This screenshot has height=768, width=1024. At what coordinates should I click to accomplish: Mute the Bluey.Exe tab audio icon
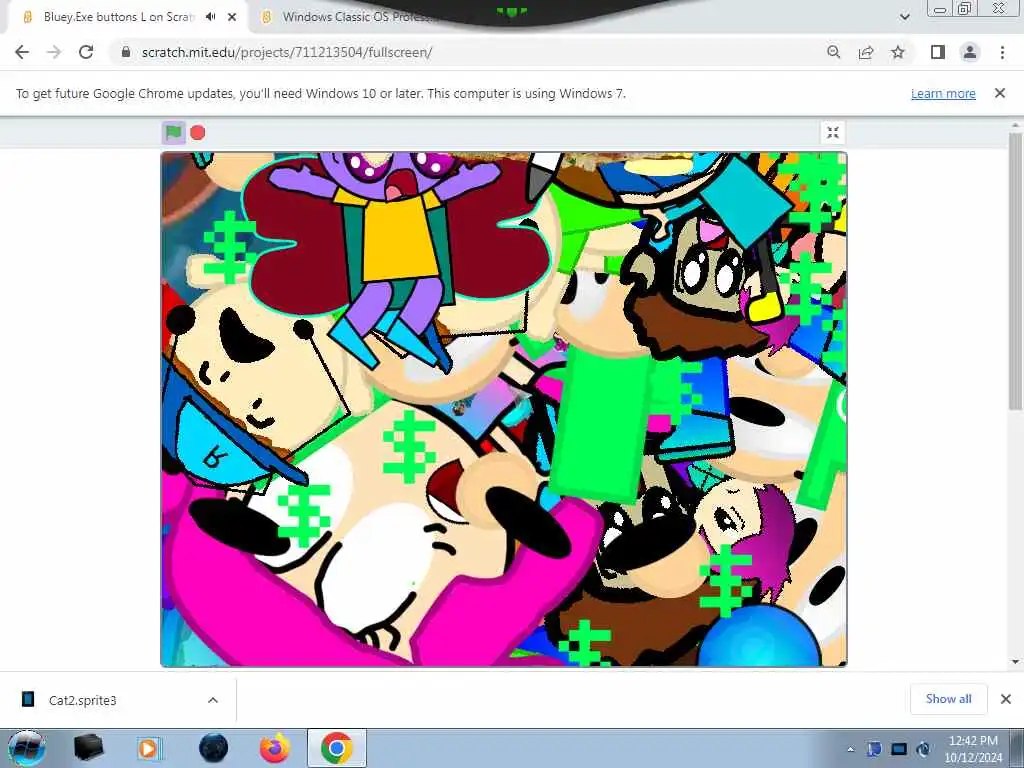tap(210, 17)
